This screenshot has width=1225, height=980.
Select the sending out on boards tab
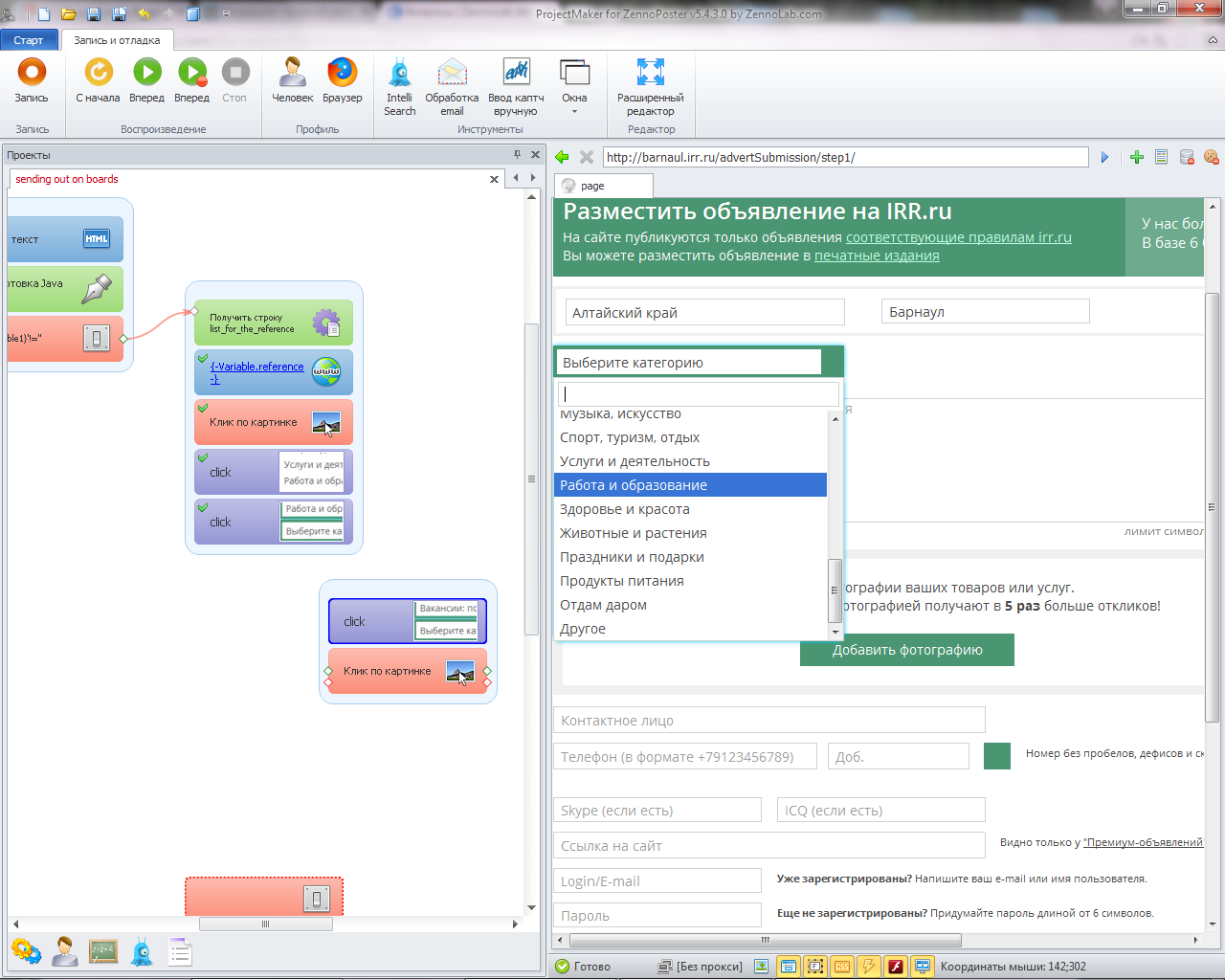67,179
